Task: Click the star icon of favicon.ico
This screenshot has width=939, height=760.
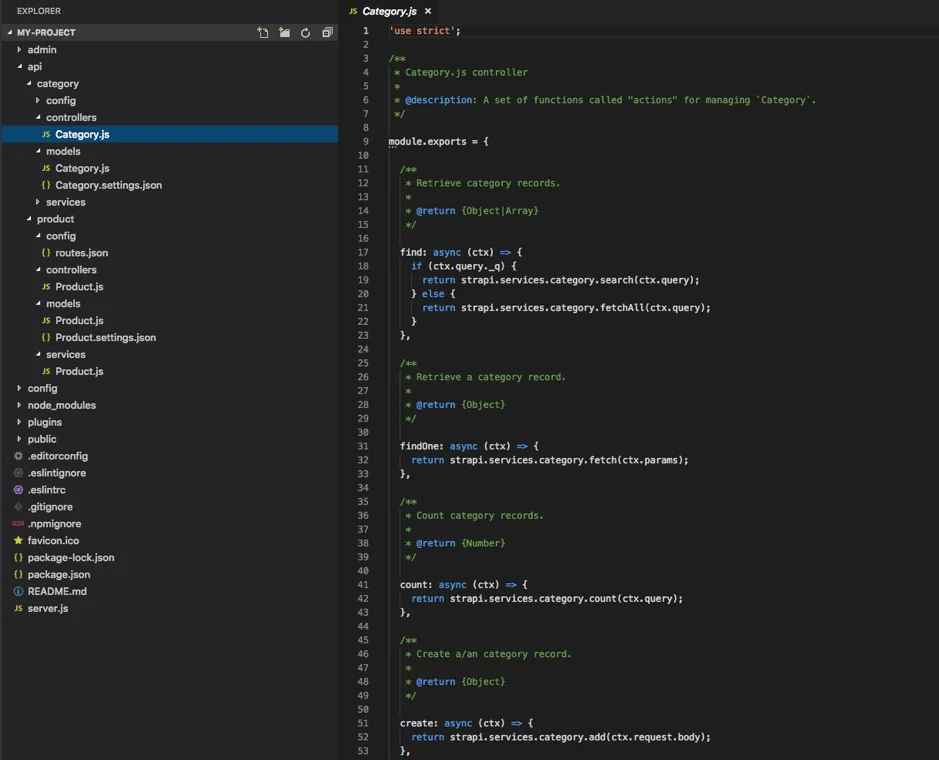Action: point(19,540)
